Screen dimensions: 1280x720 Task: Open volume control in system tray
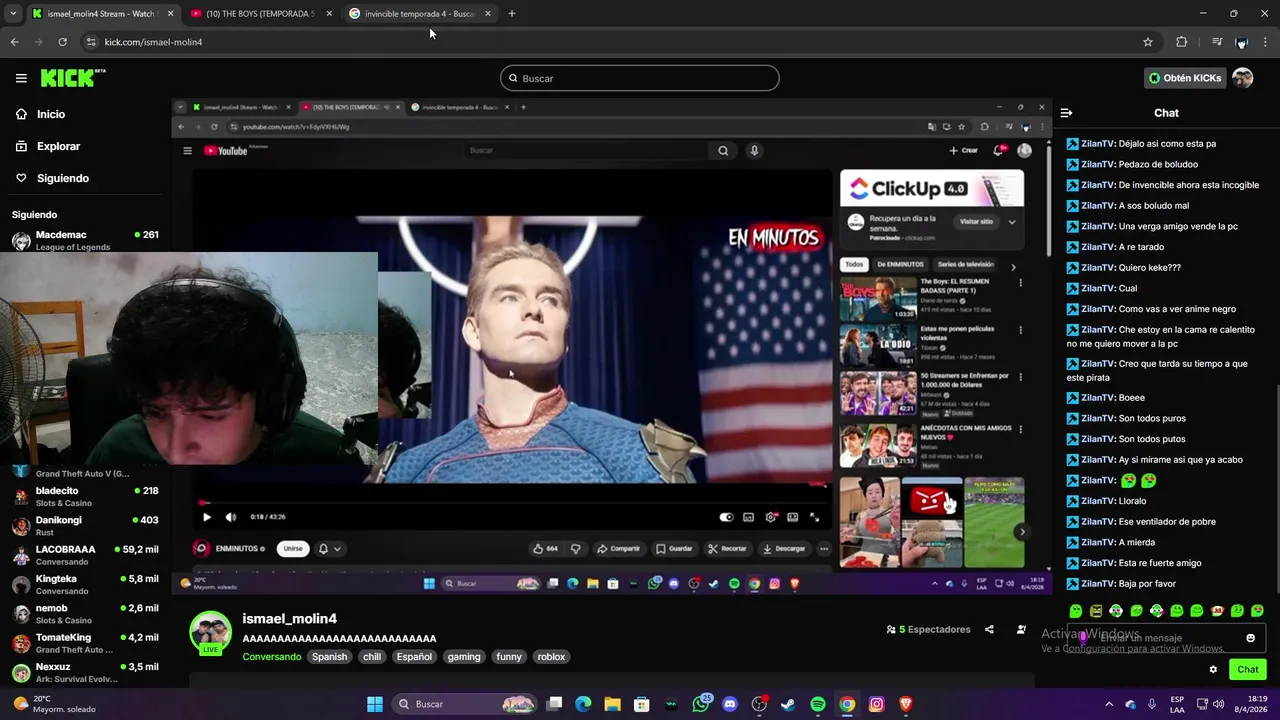point(1218,704)
